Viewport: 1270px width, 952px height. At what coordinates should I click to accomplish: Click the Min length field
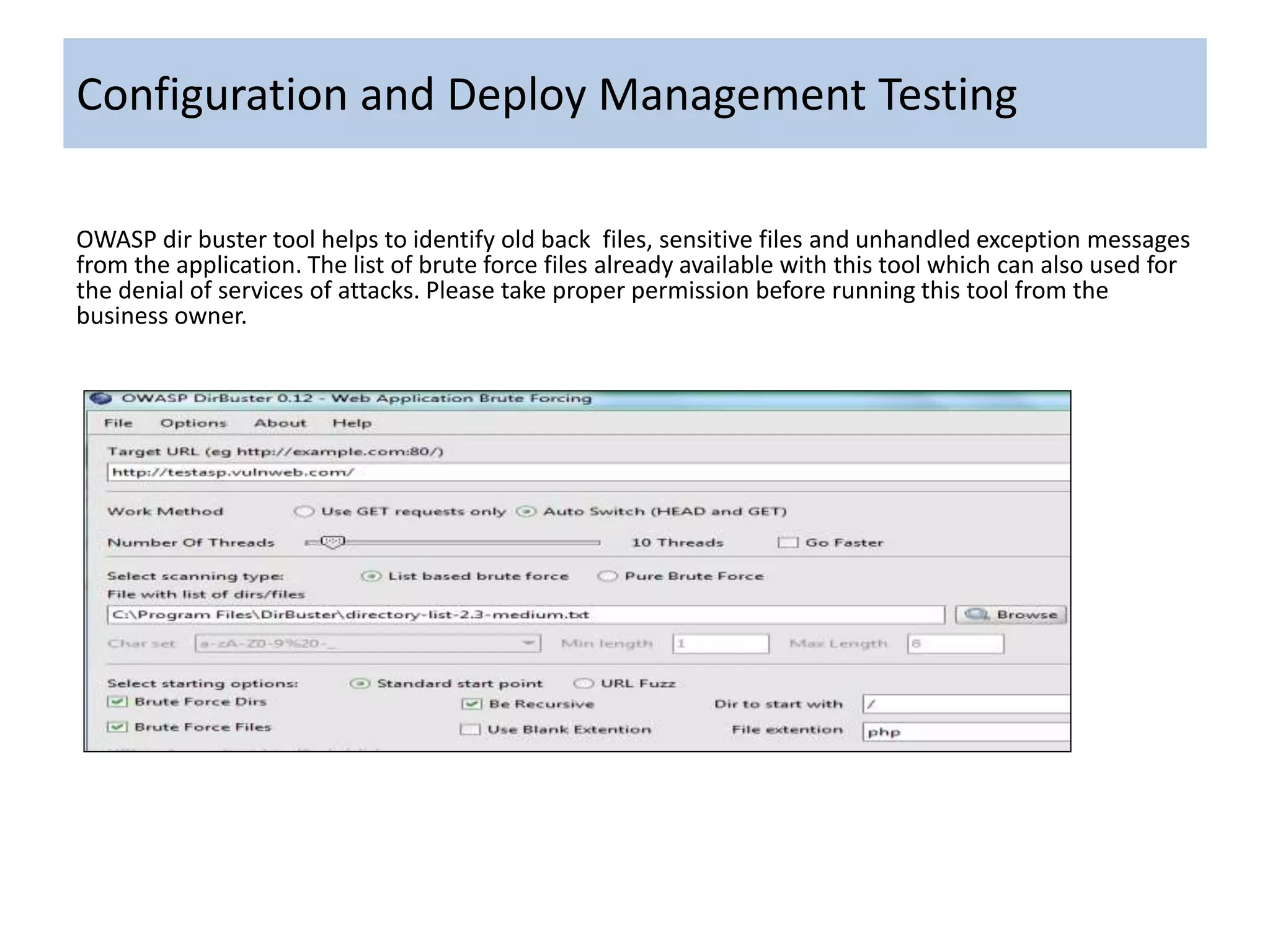[x=721, y=643]
